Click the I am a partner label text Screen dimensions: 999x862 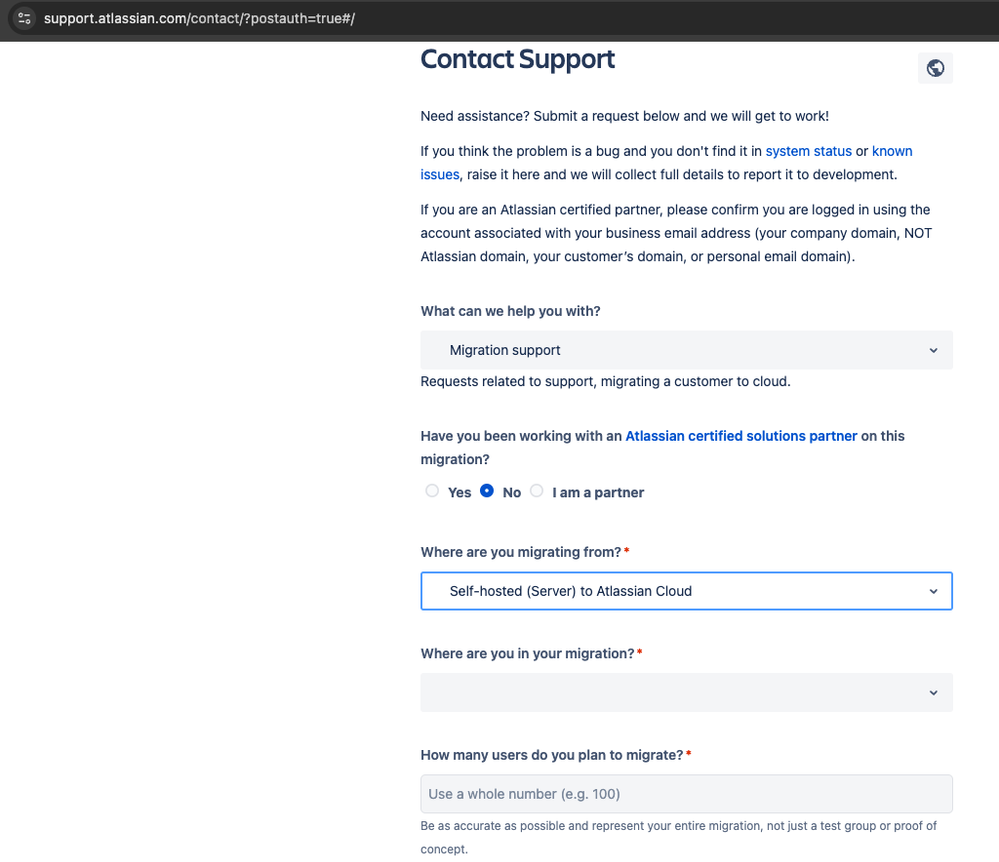pyautogui.click(x=598, y=492)
